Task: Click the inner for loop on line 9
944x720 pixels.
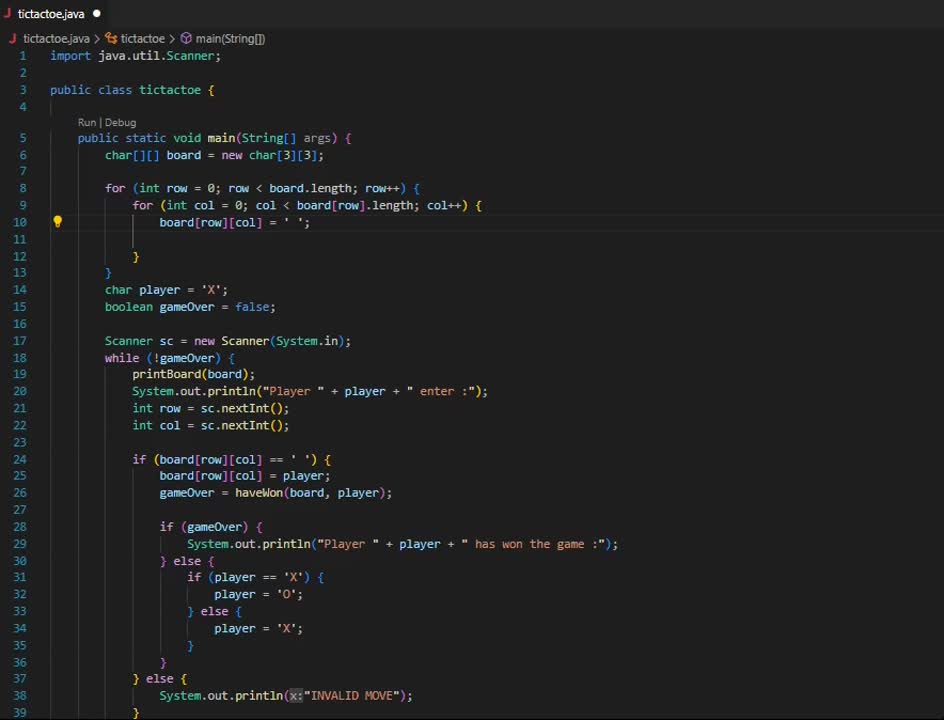Action: [x=307, y=205]
